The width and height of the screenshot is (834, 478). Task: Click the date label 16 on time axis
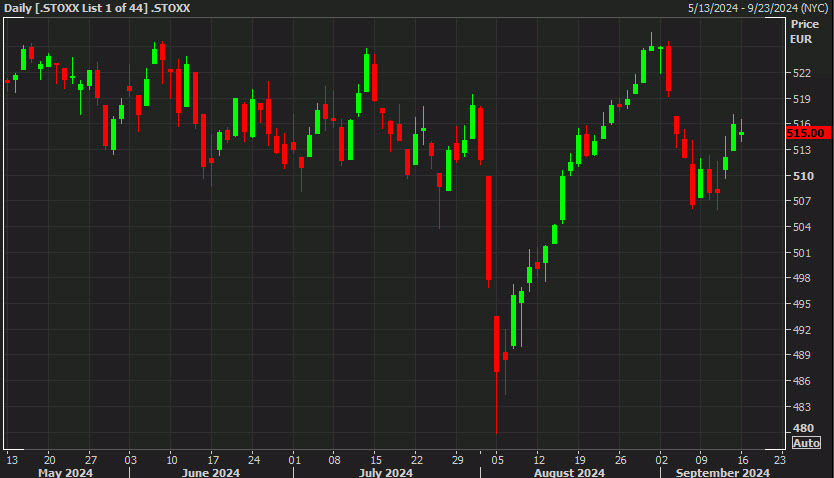pos(743,460)
